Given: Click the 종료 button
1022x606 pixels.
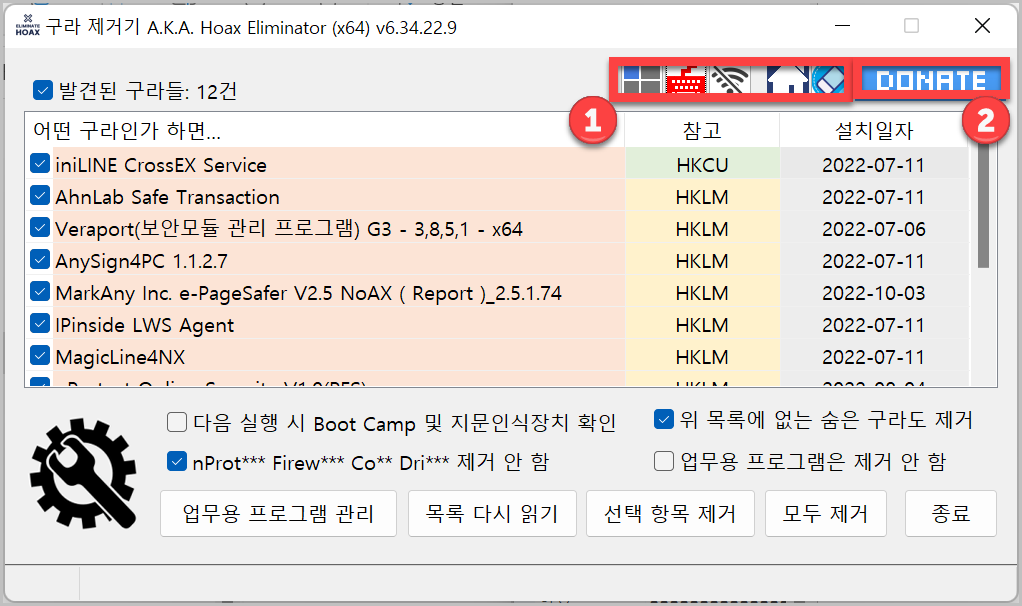Looking at the screenshot, I should (x=951, y=513).
